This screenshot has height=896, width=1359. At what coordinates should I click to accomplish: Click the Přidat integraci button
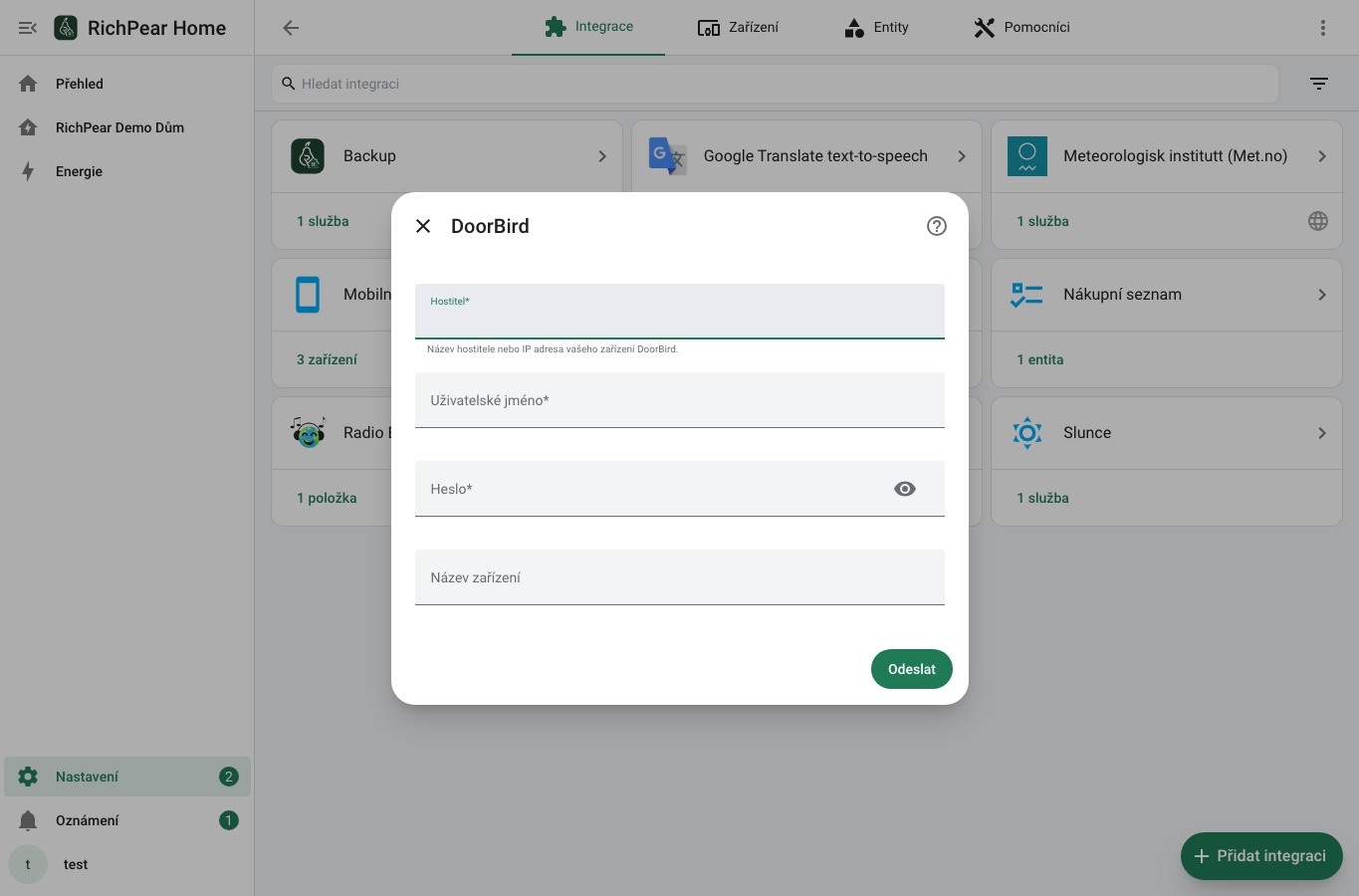pyautogui.click(x=1261, y=856)
